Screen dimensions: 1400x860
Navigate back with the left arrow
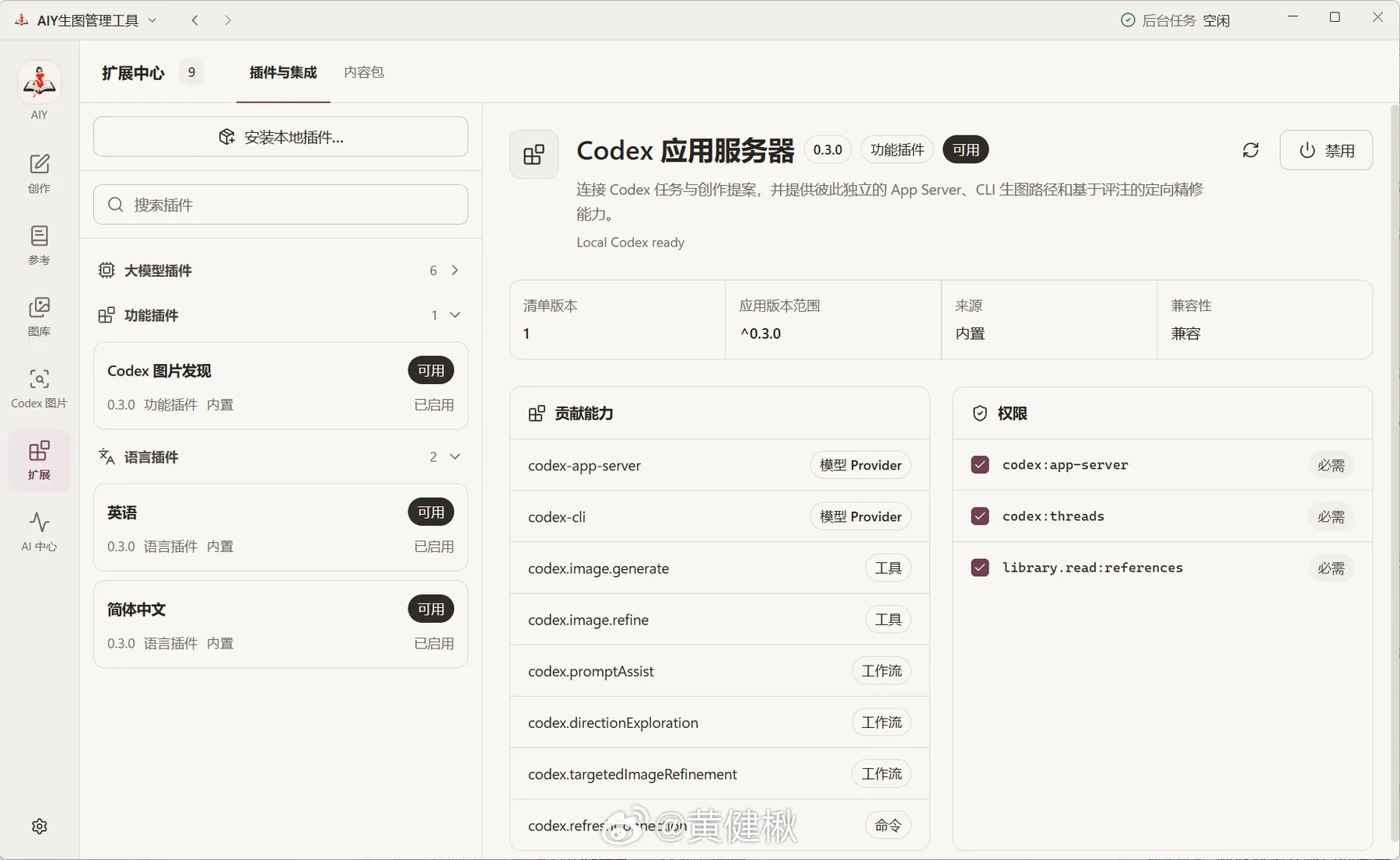(195, 20)
